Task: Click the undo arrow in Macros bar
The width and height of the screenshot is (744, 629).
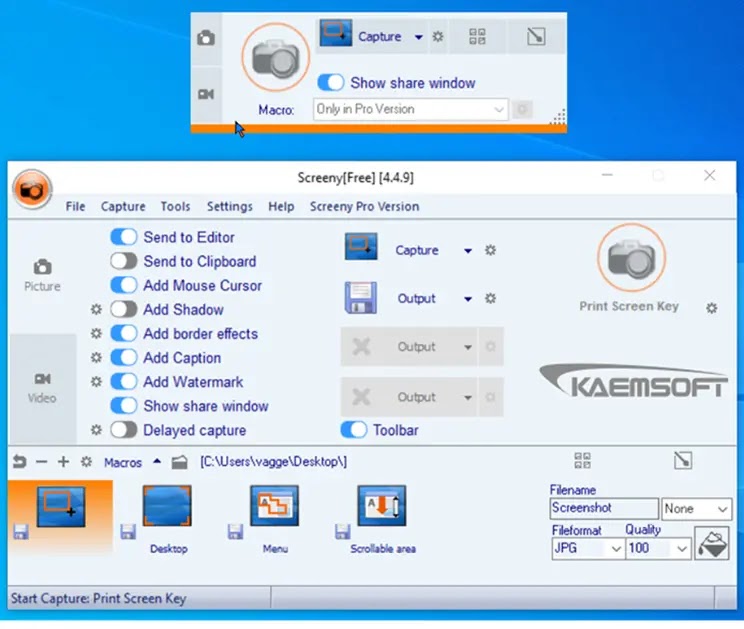Action: click(x=19, y=462)
